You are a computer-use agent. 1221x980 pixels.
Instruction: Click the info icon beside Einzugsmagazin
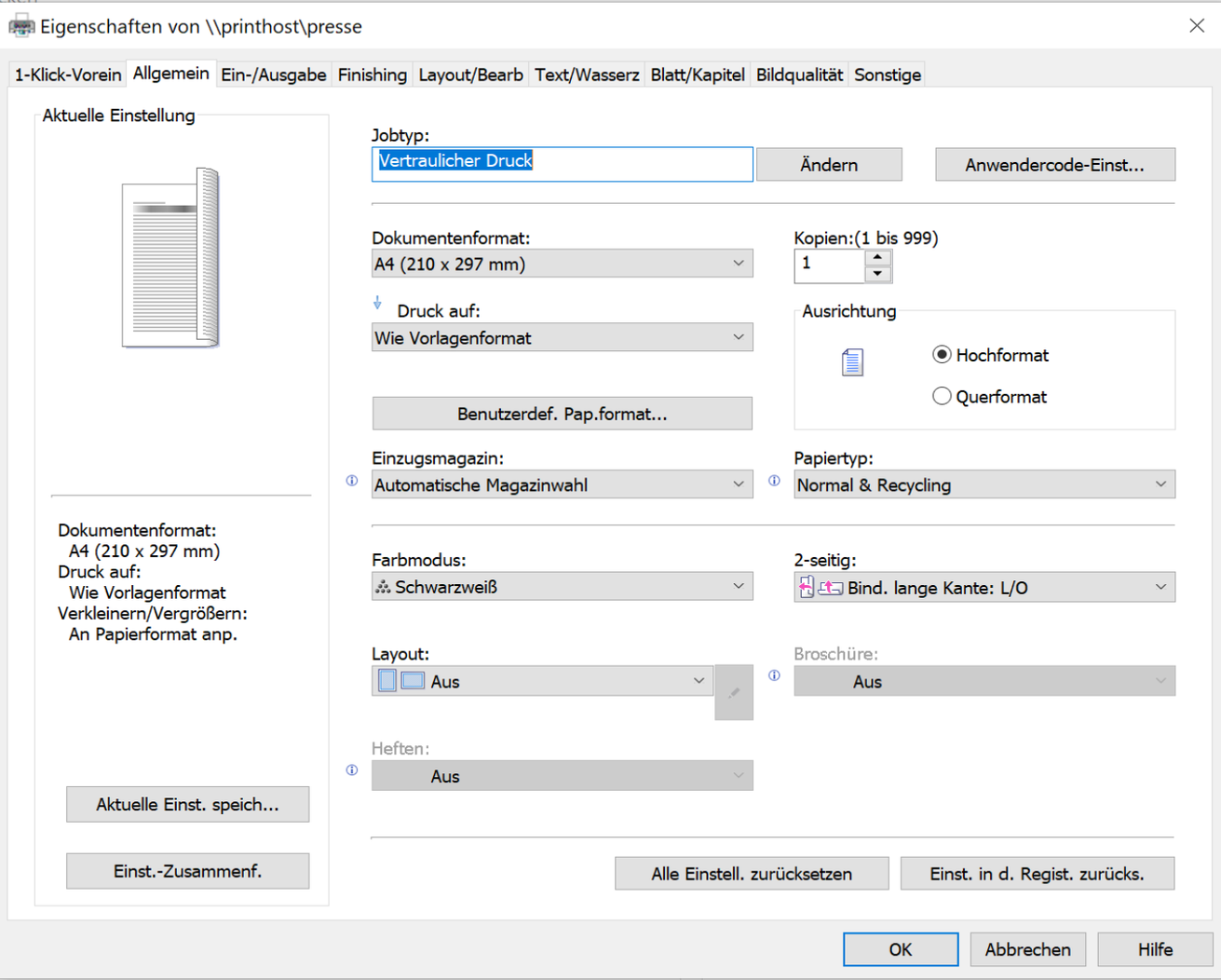tap(352, 481)
